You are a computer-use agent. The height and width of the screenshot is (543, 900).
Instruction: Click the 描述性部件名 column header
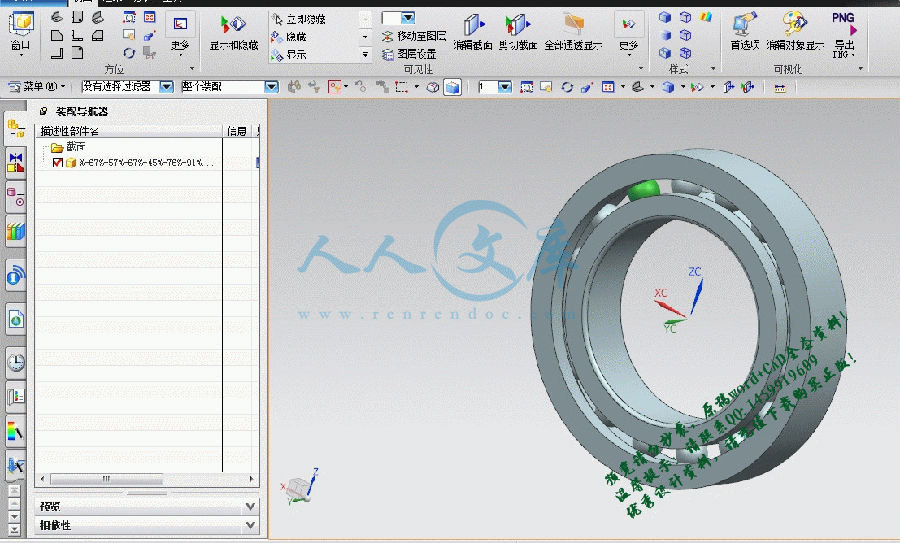click(130, 131)
